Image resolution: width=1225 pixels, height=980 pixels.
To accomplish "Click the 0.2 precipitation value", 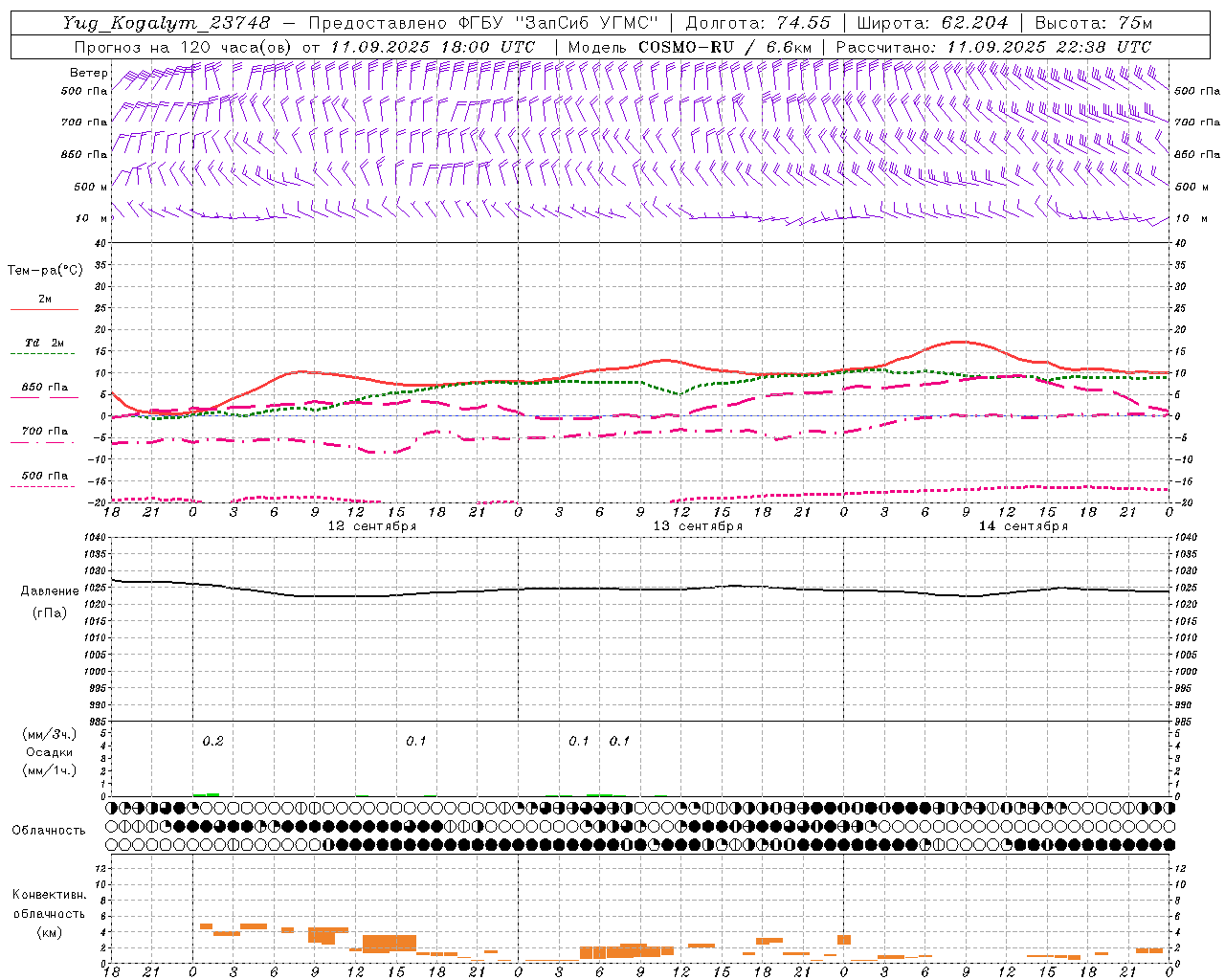I will pyautogui.click(x=212, y=741).
